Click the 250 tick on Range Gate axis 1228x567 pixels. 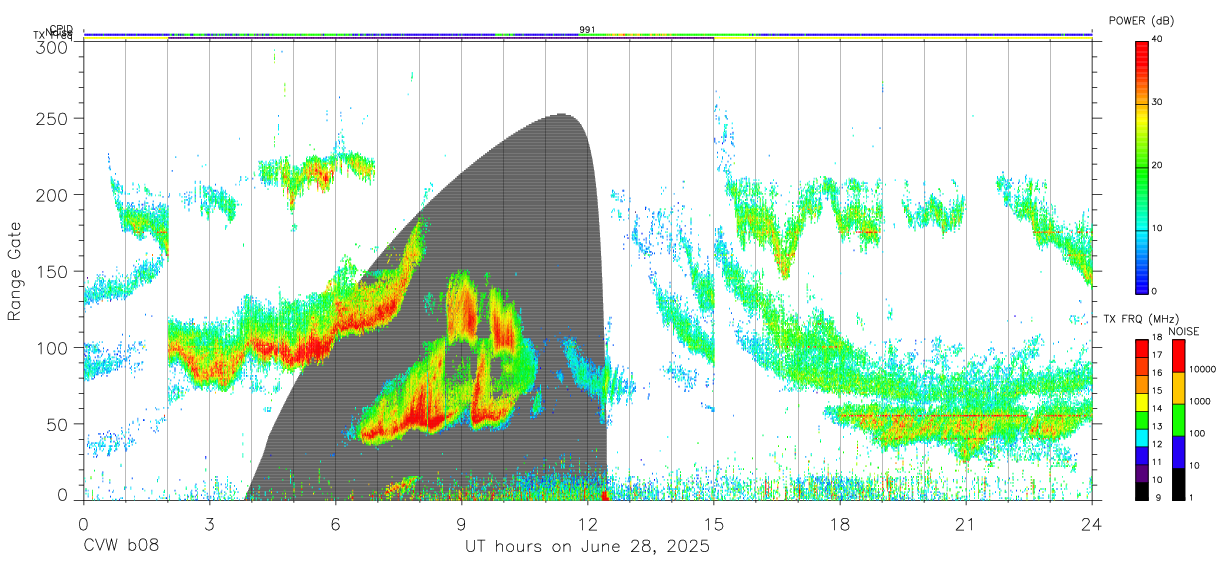tap(51, 118)
